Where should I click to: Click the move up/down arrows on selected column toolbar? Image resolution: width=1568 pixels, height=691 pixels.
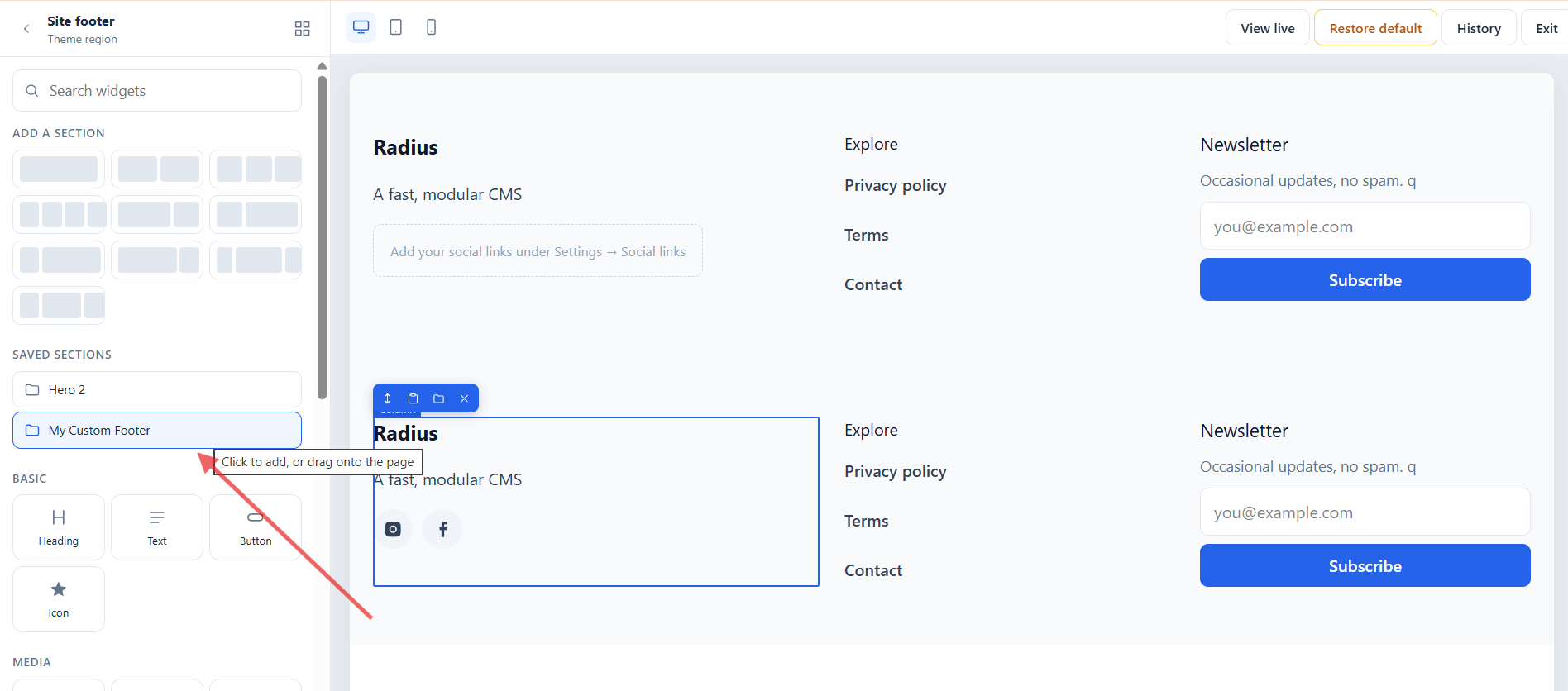(387, 398)
